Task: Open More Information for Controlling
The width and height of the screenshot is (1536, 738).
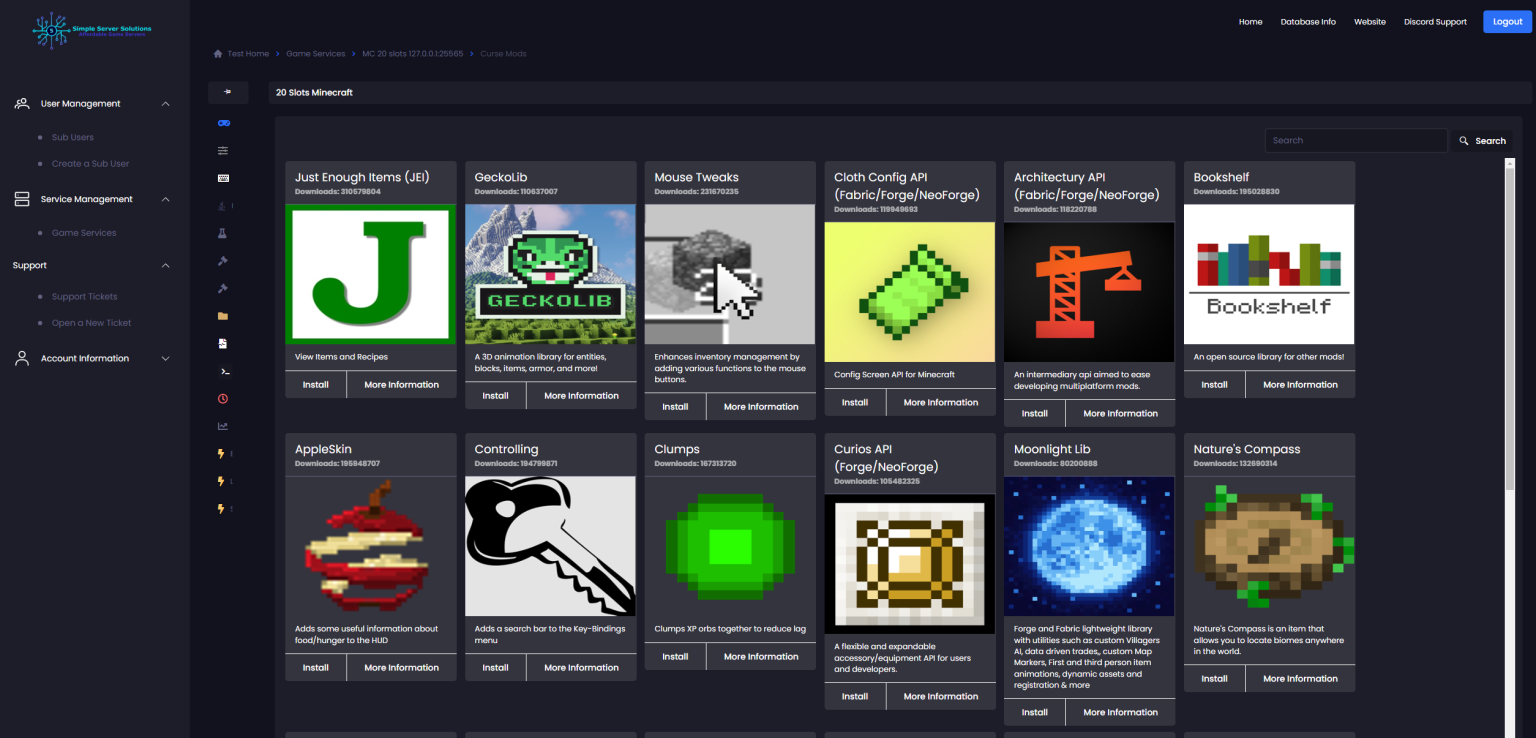Action: click(581, 668)
